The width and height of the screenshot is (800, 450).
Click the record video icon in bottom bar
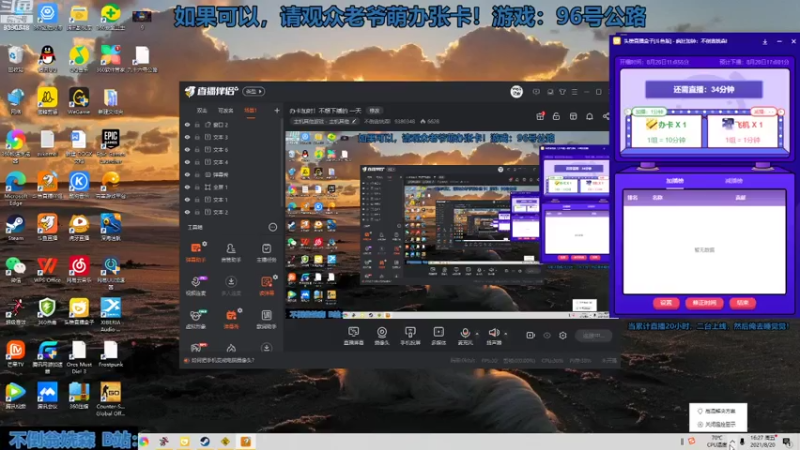pyautogui.click(x=531, y=335)
